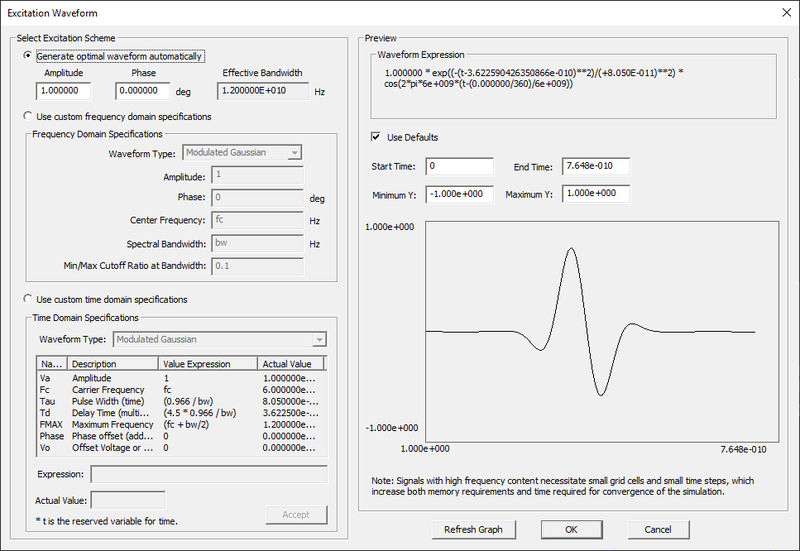Expand time domain Waveform Type dropdown
Screen dimensions: 800x551
pos(318,339)
